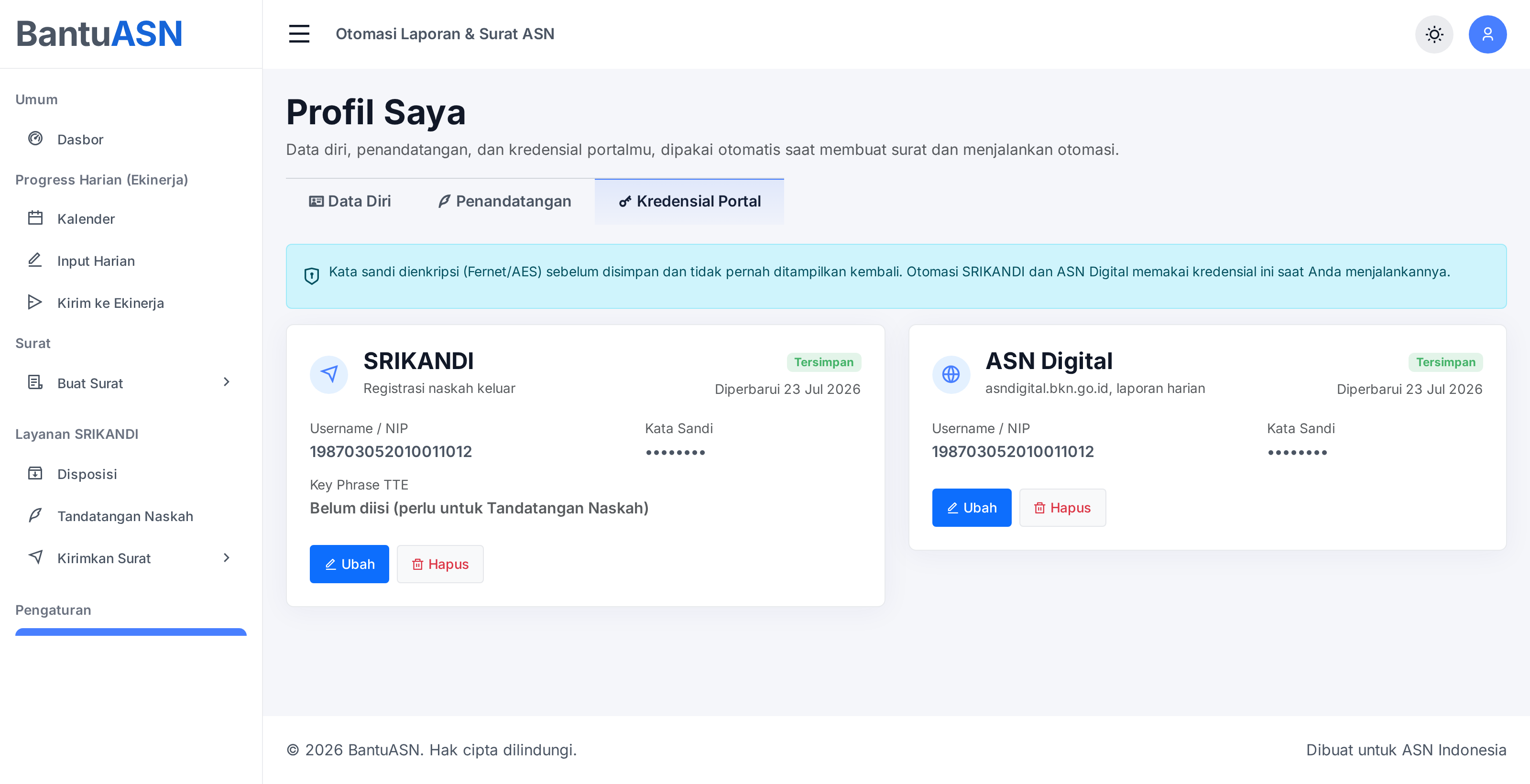The image size is (1530, 784).
Task: Click the Kirim ke Ekinerja play icon
Action: click(x=36, y=302)
